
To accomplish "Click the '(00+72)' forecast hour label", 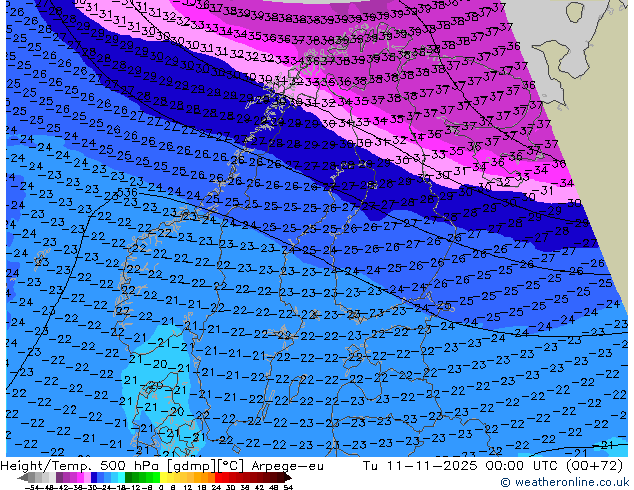I will (595, 466).
